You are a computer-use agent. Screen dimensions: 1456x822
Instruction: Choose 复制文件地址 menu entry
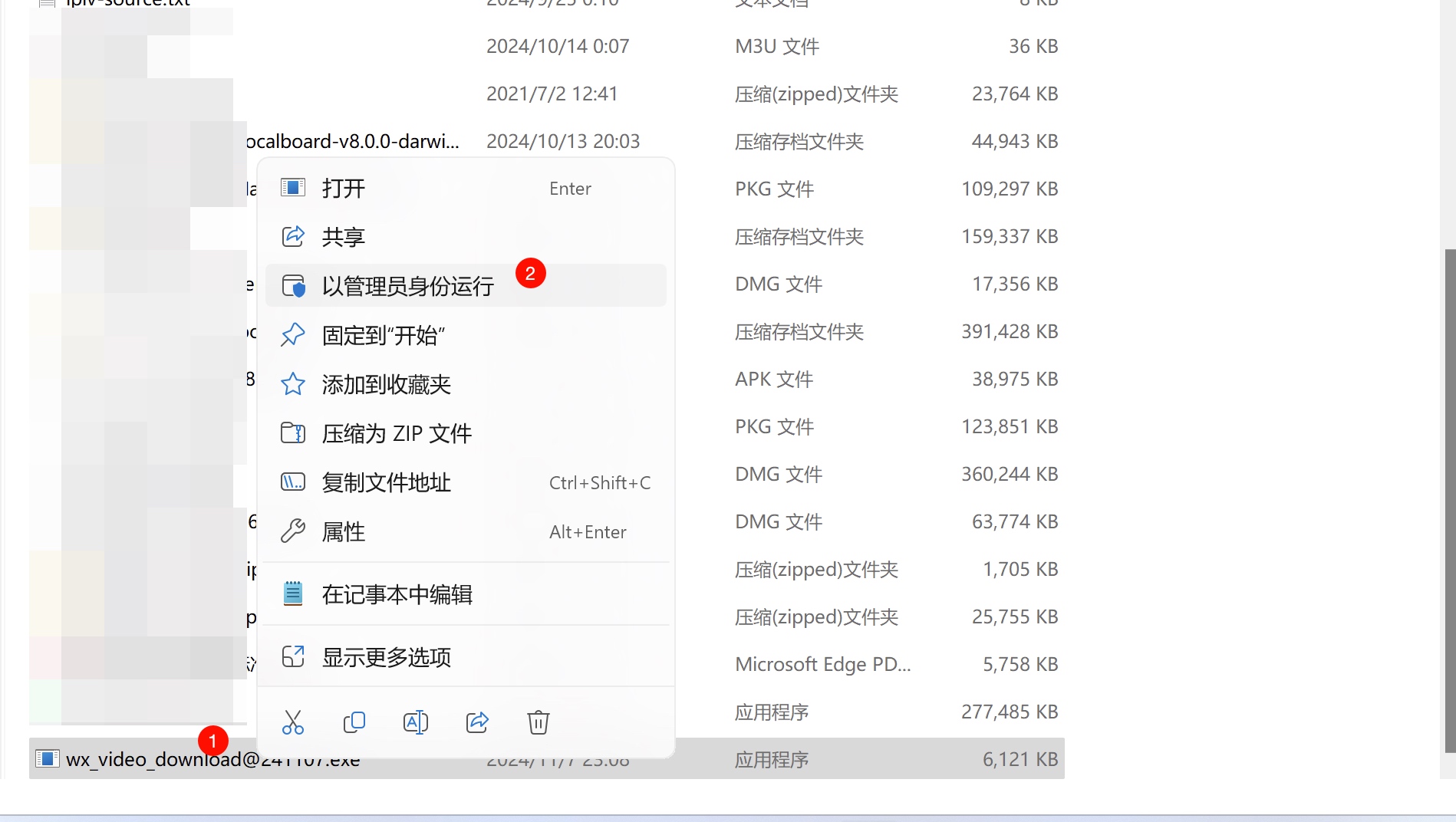click(x=466, y=482)
